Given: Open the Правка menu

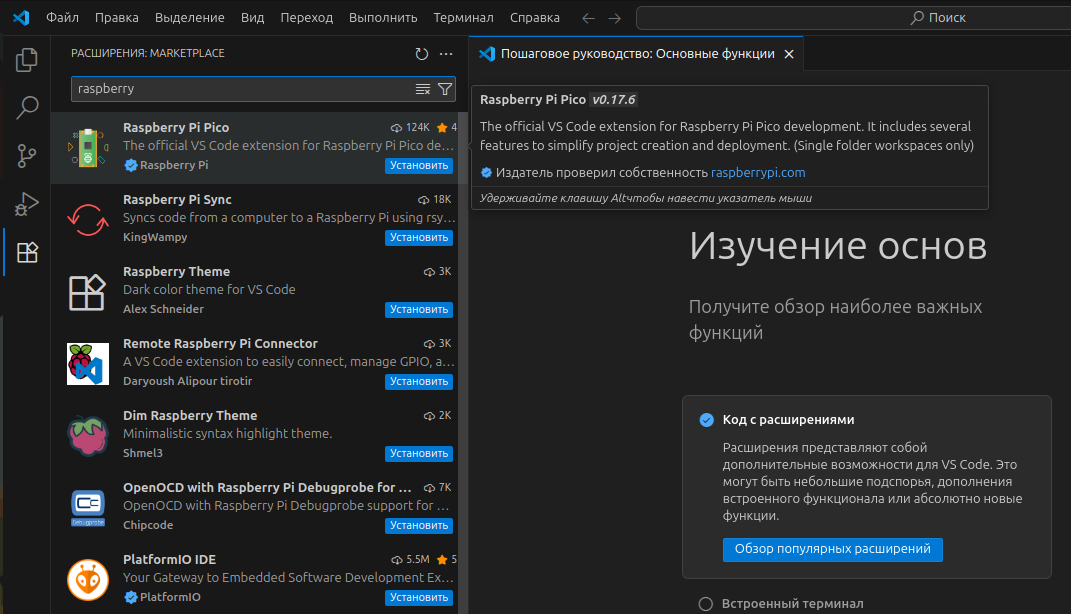Looking at the screenshot, I should point(117,18).
